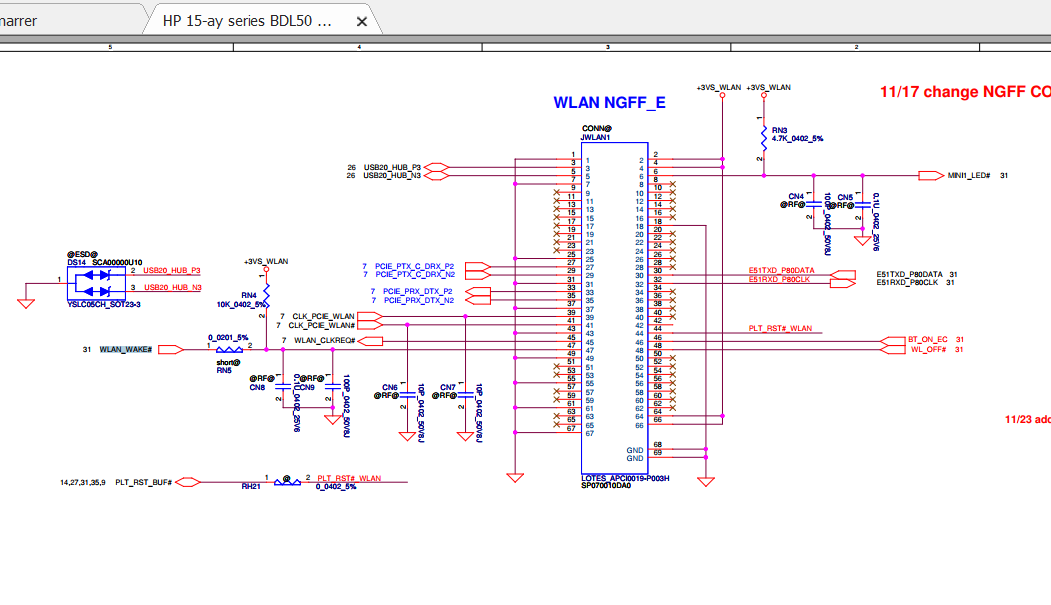Image resolution: width=1051 pixels, height=605 pixels.
Task: Click the RH21 0_0402_5% resistor symbol
Action: click(287, 482)
